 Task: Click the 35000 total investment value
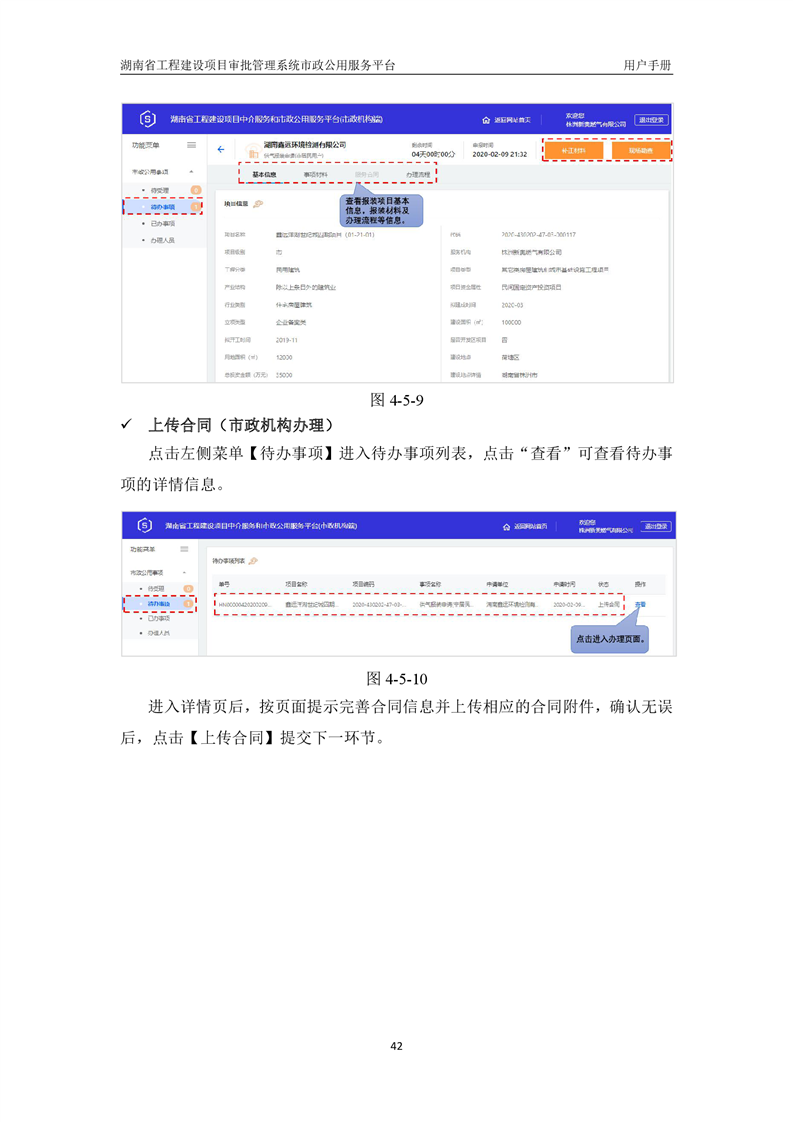click(x=284, y=375)
